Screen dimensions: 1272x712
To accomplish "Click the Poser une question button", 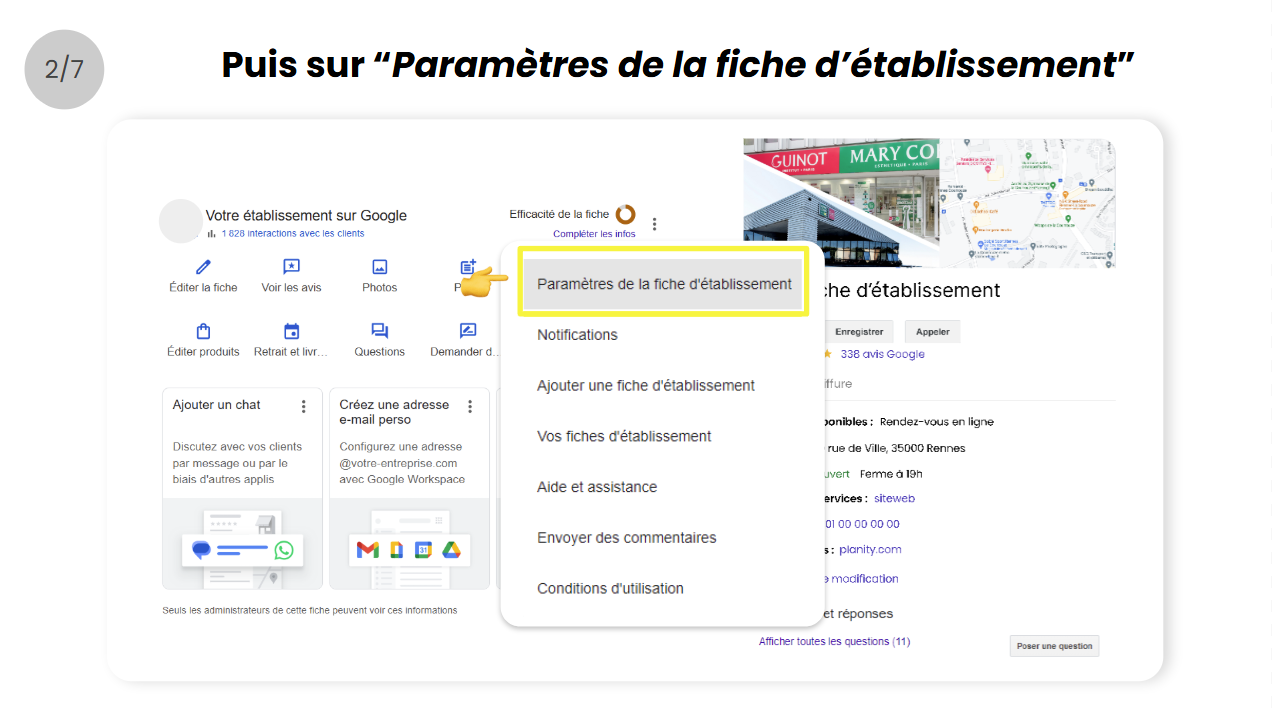I will [x=1054, y=646].
